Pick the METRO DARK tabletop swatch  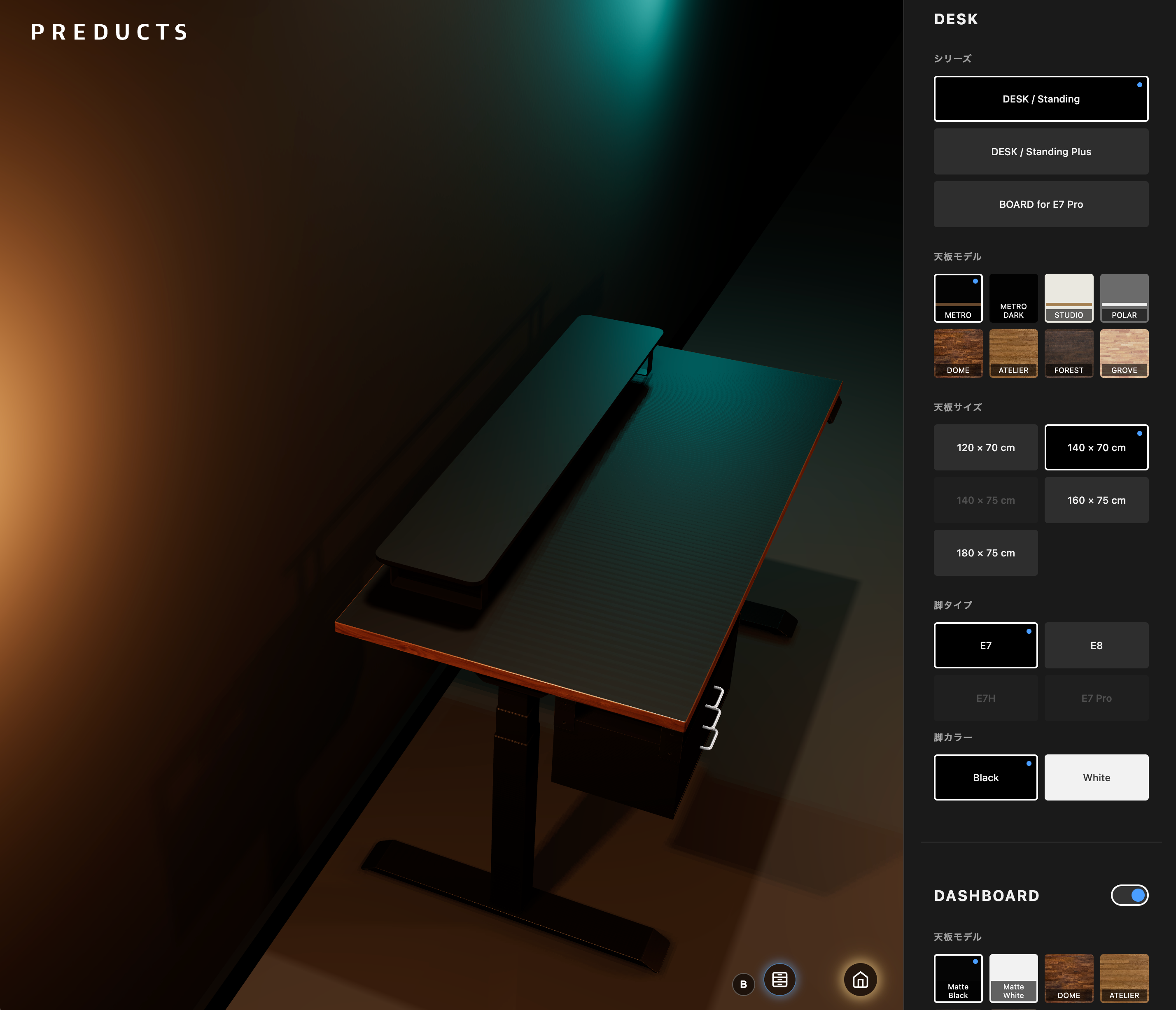[1013, 298]
